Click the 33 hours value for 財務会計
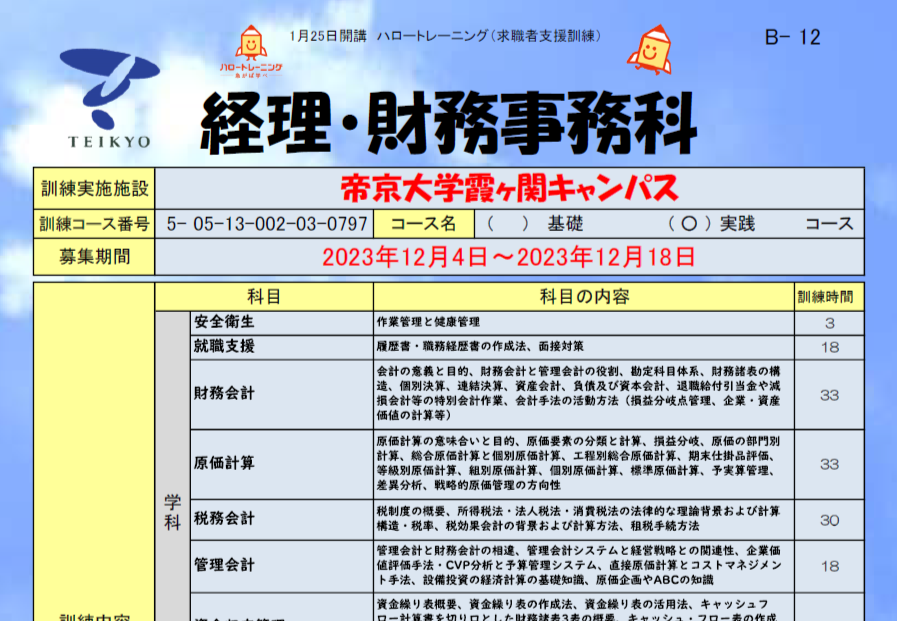This screenshot has width=897, height=621. point(829,395)
